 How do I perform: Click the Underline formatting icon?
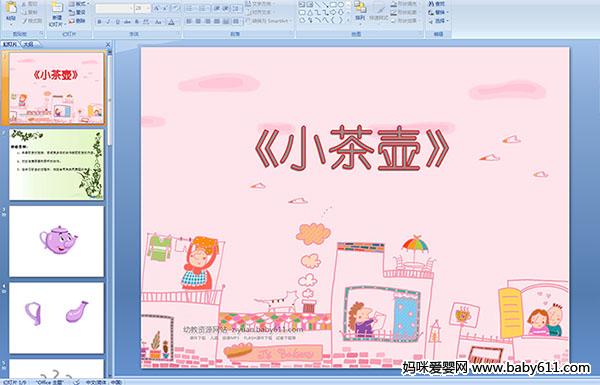pyautogui.click(x=117, y=22)
